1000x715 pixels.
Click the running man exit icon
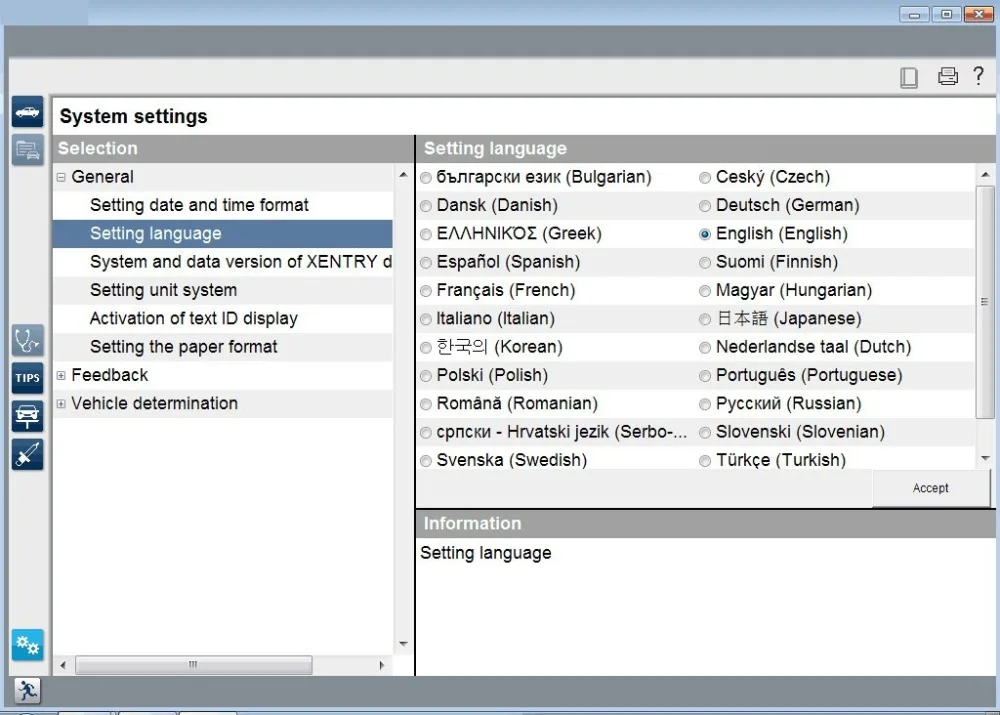pyautogui.click(x=27, y=691)
